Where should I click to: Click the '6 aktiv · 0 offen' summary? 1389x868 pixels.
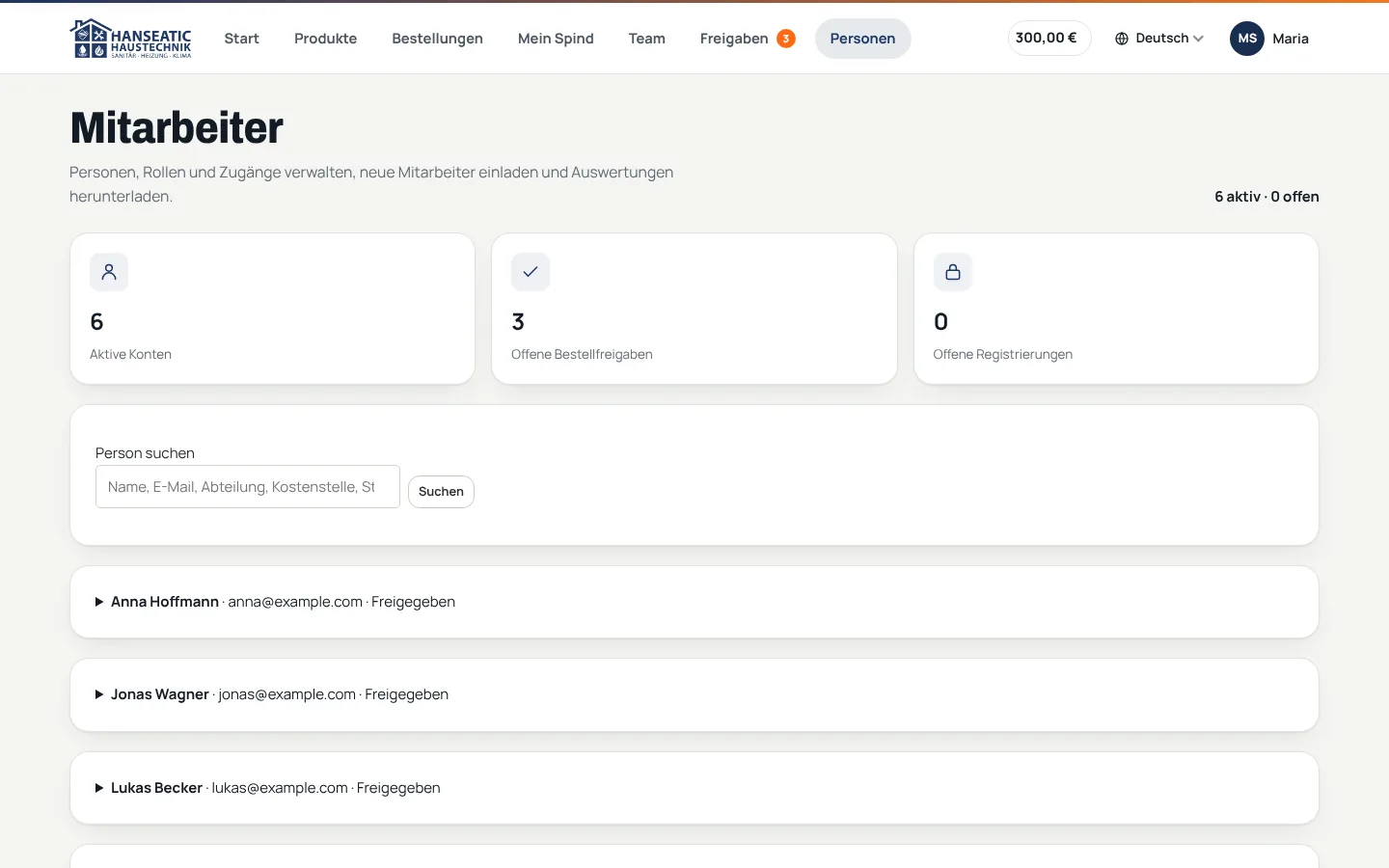coord(1266,197)
